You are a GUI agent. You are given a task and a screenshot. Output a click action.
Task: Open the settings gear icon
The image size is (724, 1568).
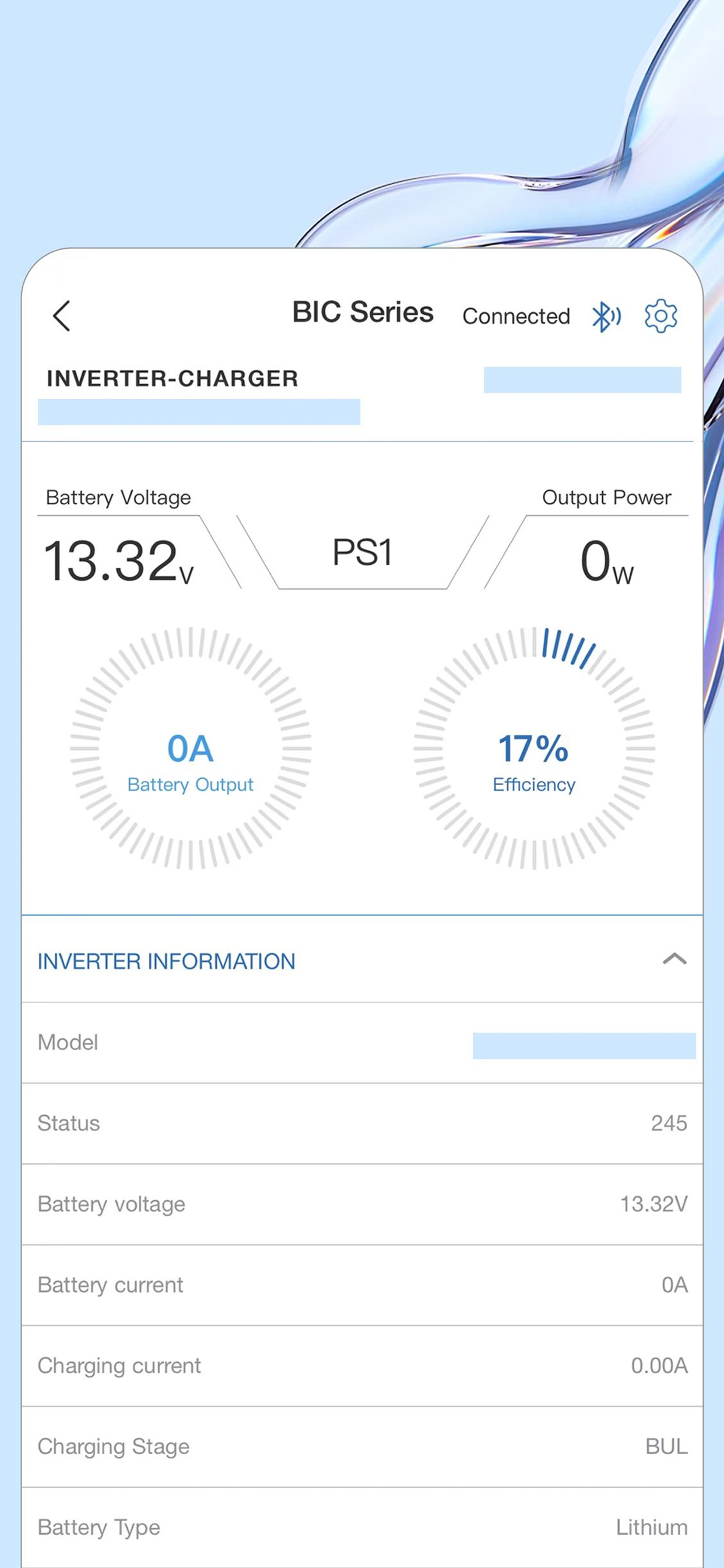point(660,316)
